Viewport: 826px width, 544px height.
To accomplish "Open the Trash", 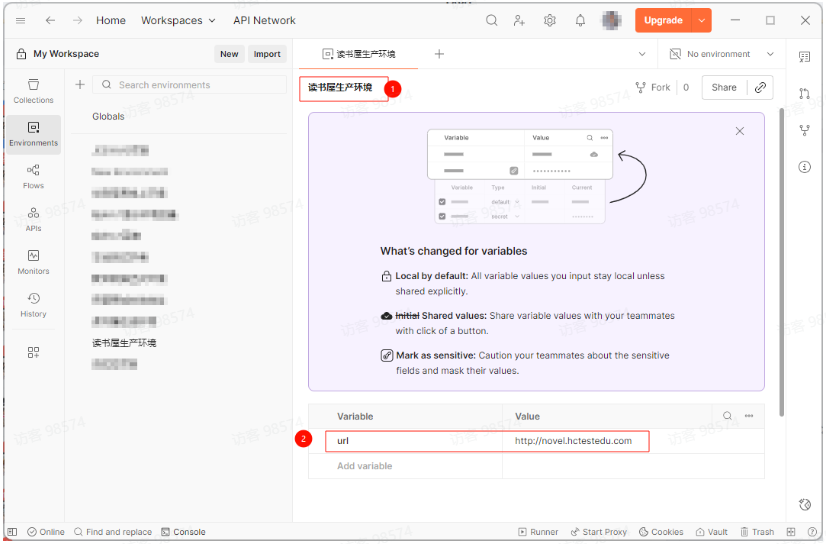I will click(757, 532).
